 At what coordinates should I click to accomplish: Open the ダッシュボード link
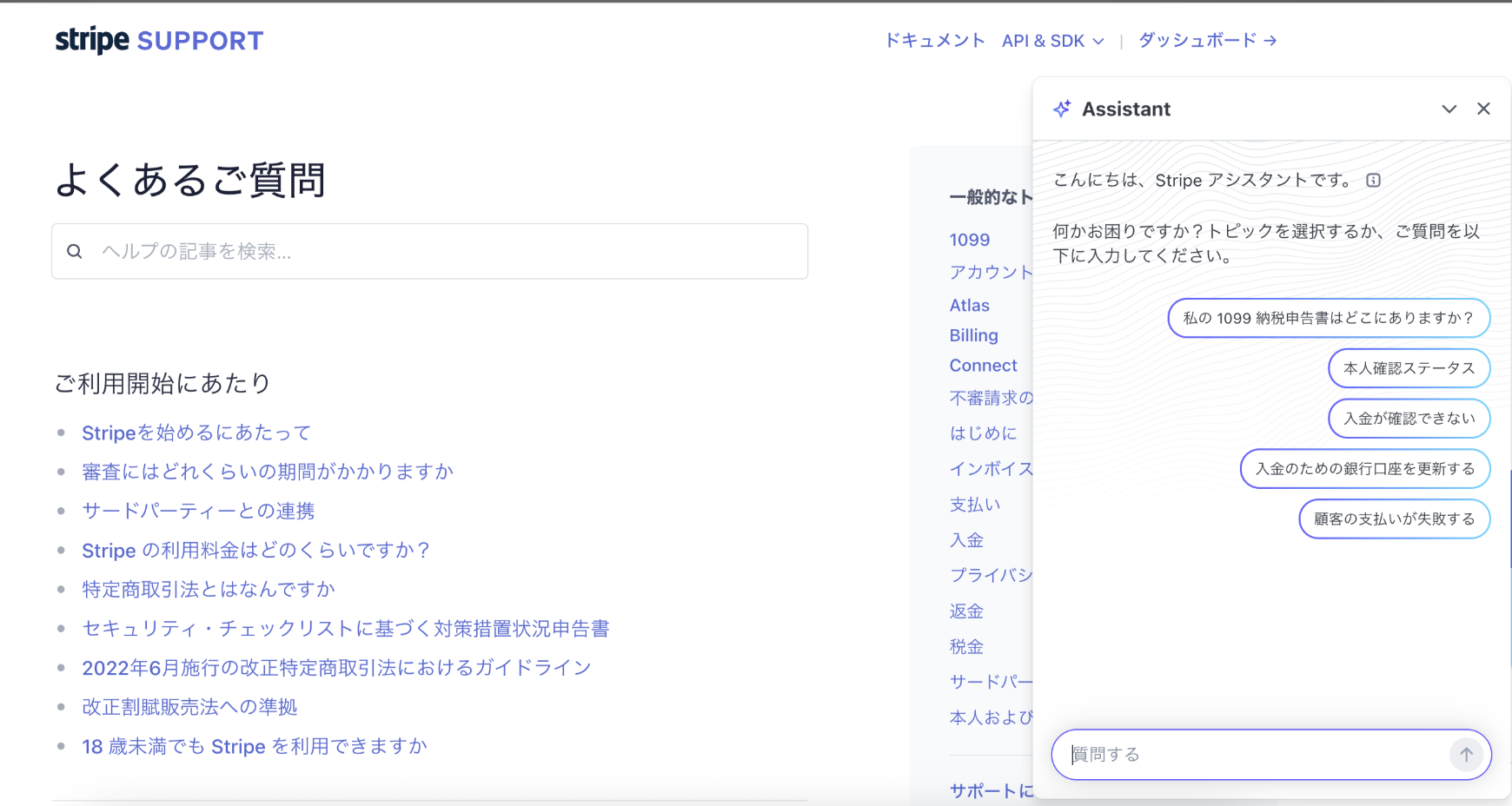click(x=1206, y=41)
